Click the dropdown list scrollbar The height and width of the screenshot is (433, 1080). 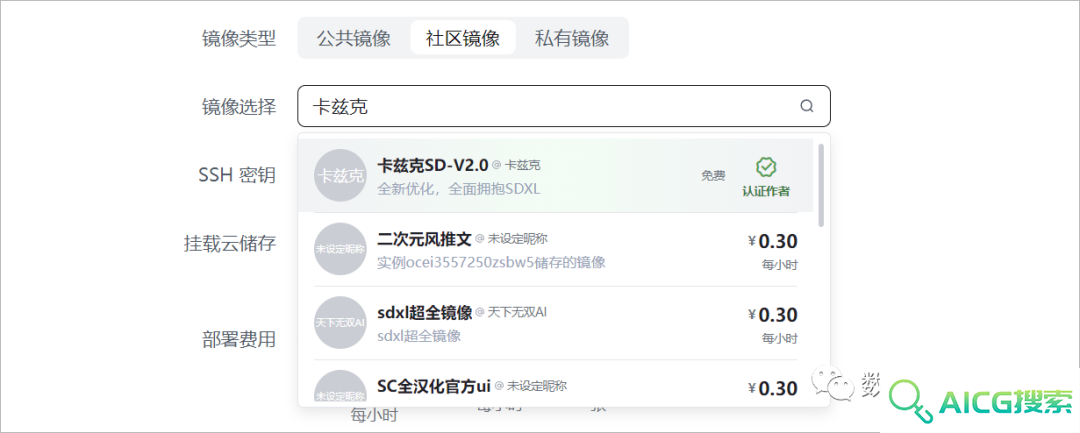(820, 184)
